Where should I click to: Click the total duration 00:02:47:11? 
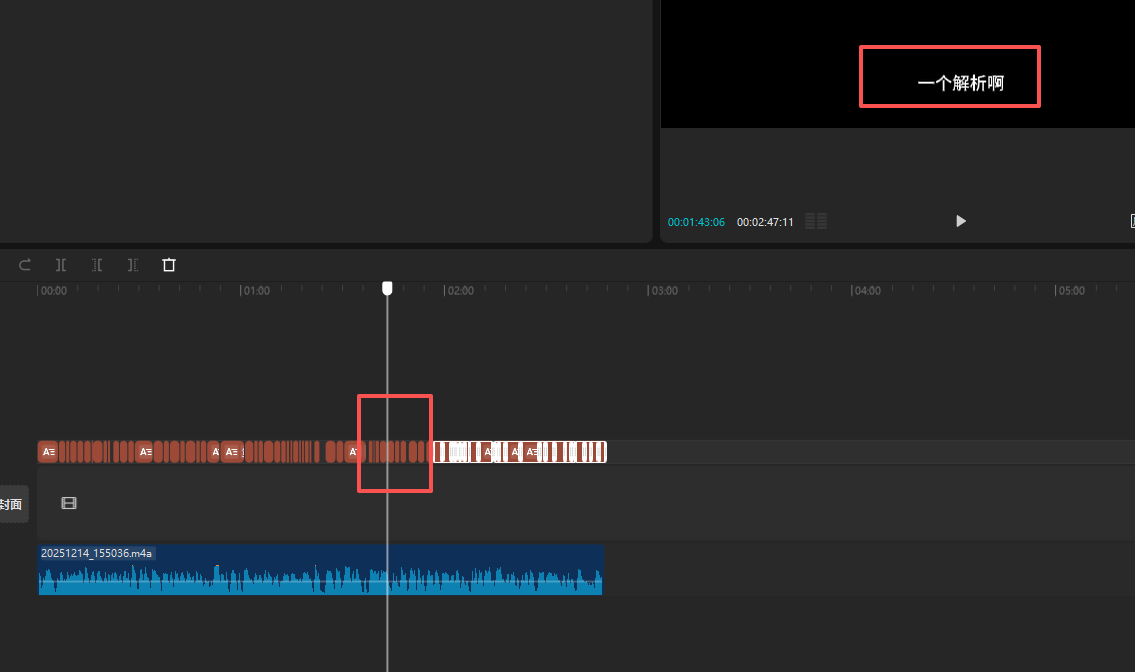tap(765, 222)
